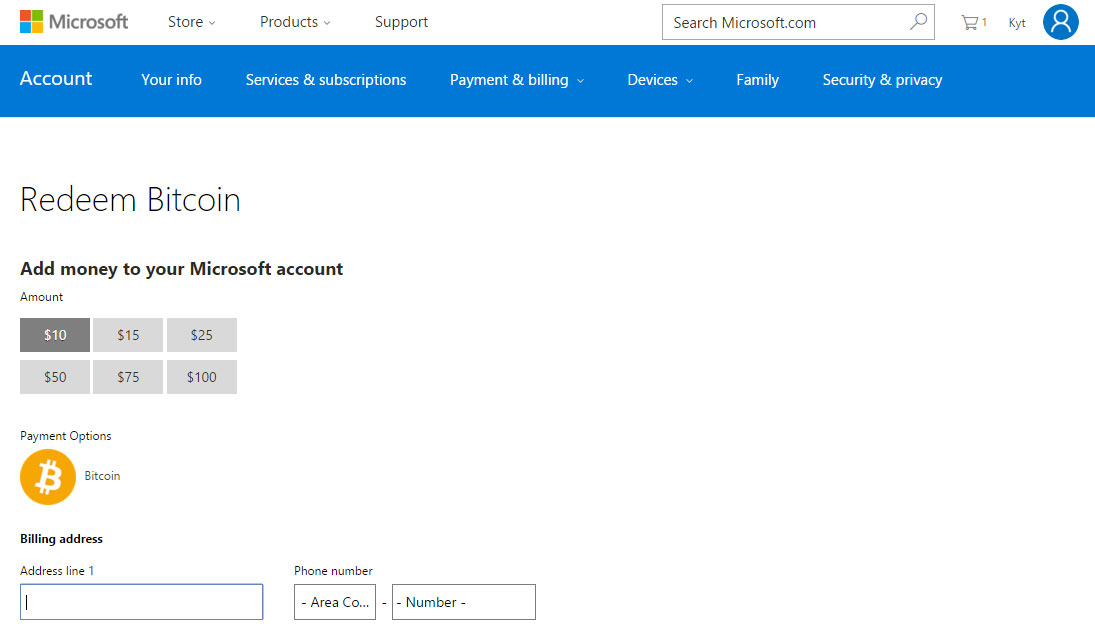The height and width of the screenshot is (626, 1095).
Task: Click the phone Number field
Action: 464,602
